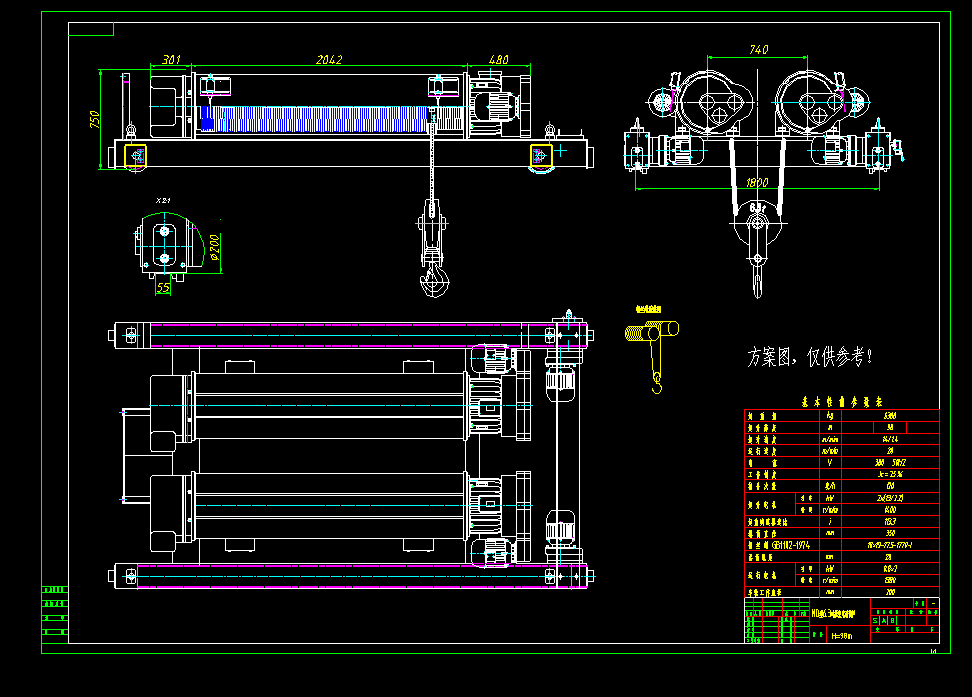Click the 301 dimension label
This screenshot has height=697, width=972.
point(171,60)
